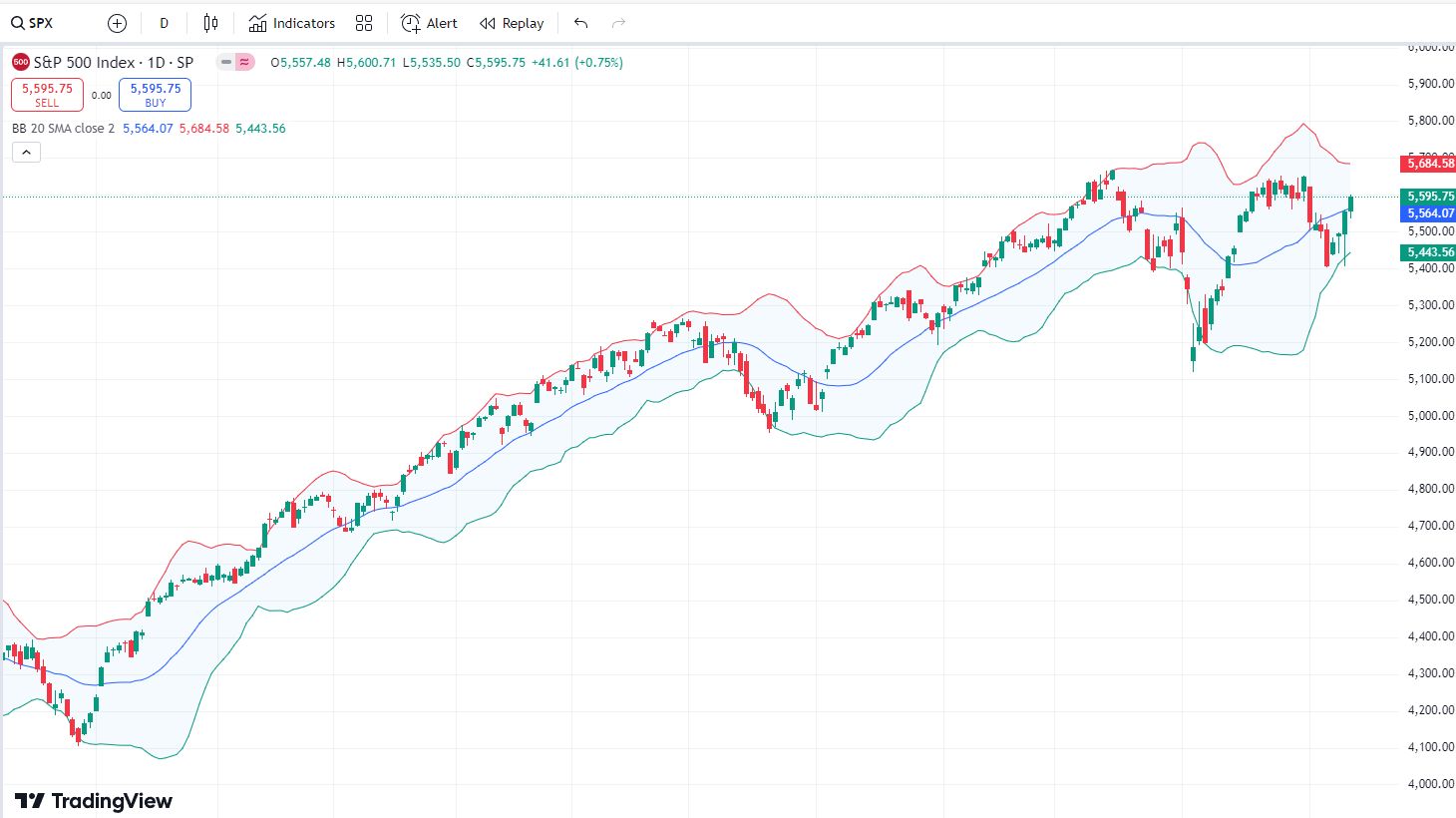
Task: Click the high value H5,600.71
Action: tap(366, 62)
